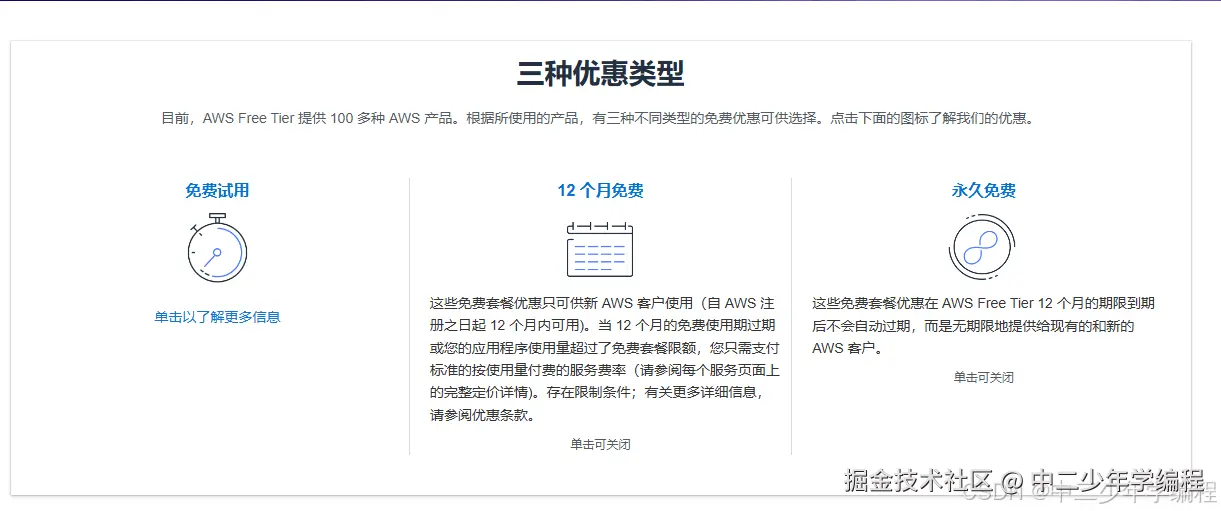This screenshot has height=511, width=1221.
Task: Close the 12 个月免费 panel via 单击可关闭
Action: point(600,444)
